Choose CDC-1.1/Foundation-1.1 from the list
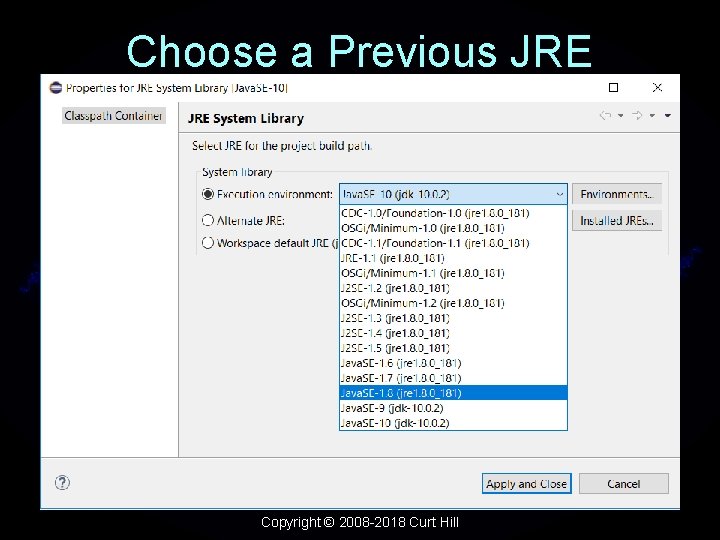720x540 pixels. (x=453, y=243)
